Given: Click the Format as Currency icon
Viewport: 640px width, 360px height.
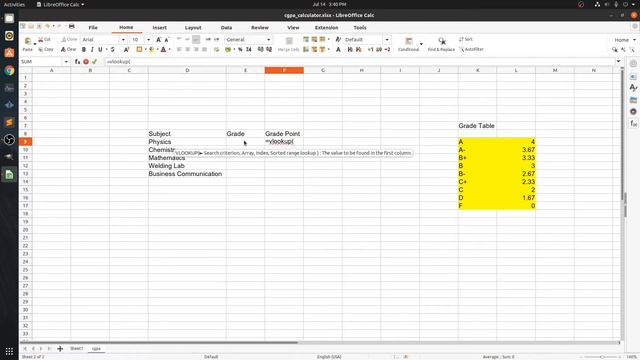Looking at the screenshot, I should coord(228,49).
